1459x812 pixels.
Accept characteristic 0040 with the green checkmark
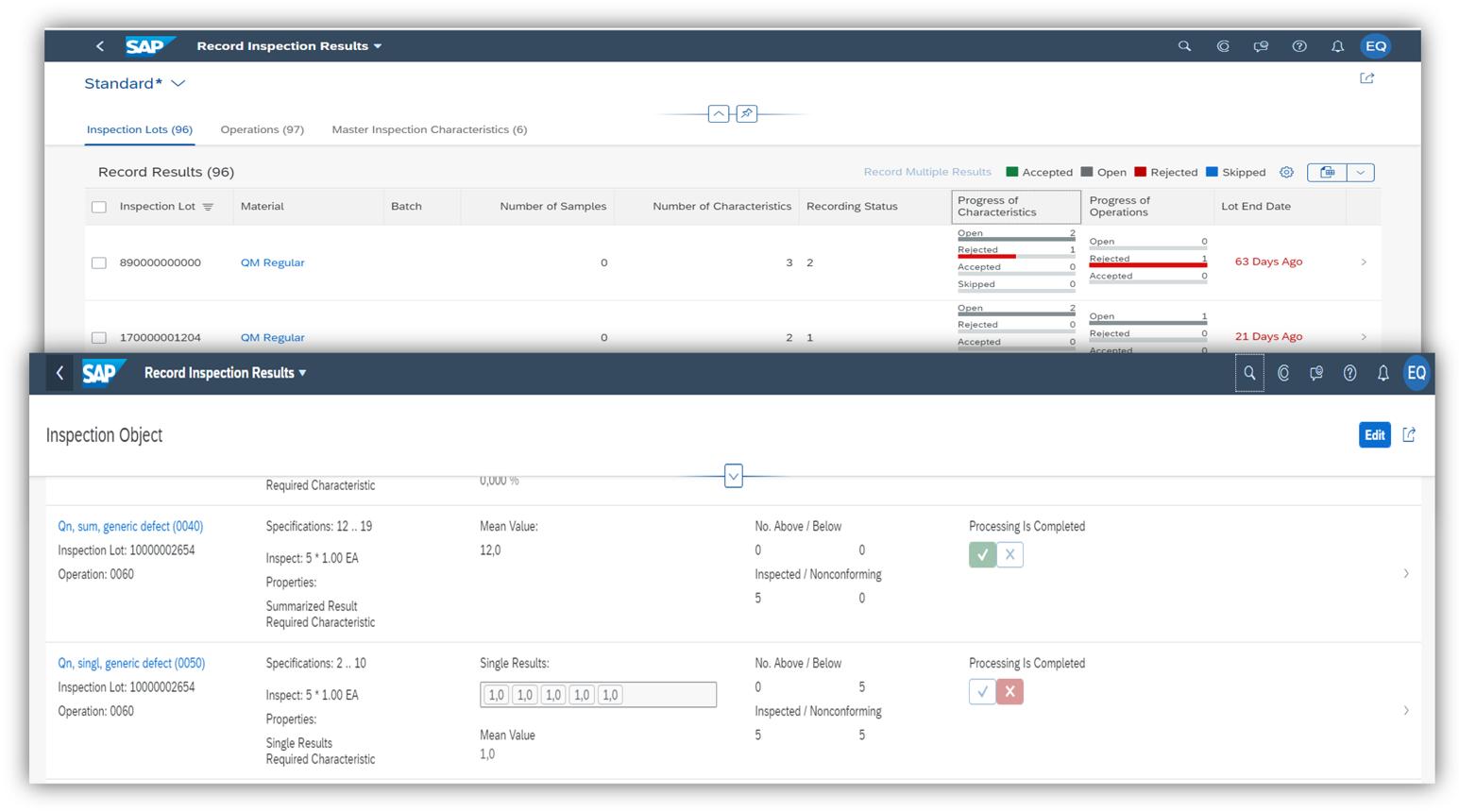[982, 555]
